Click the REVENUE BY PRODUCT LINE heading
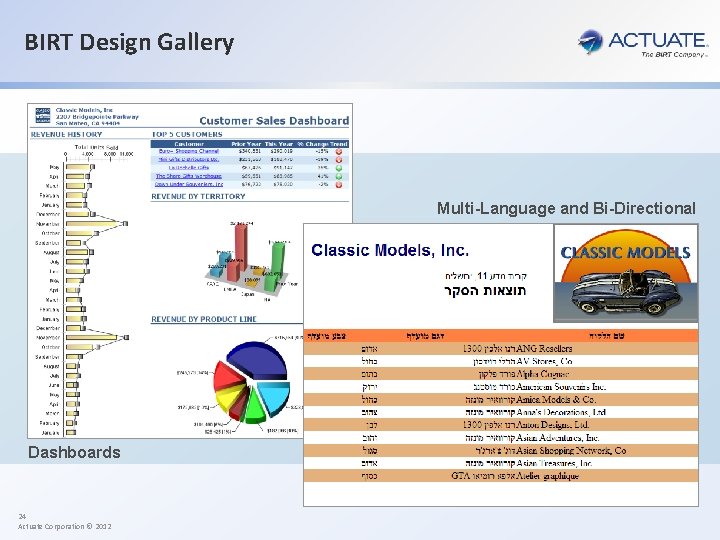The width and height of the screenshot is (720, 540). coord(204,319)
